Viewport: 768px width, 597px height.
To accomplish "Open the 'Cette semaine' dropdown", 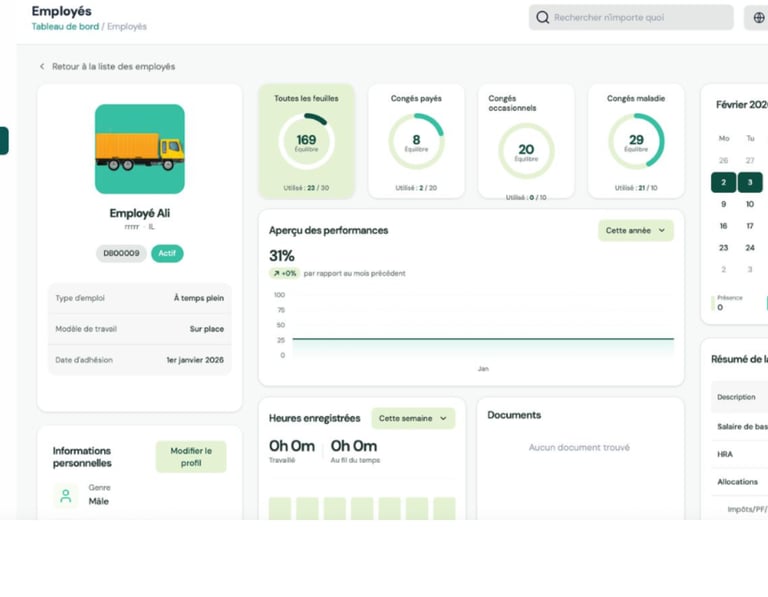I will coord(413,418).
